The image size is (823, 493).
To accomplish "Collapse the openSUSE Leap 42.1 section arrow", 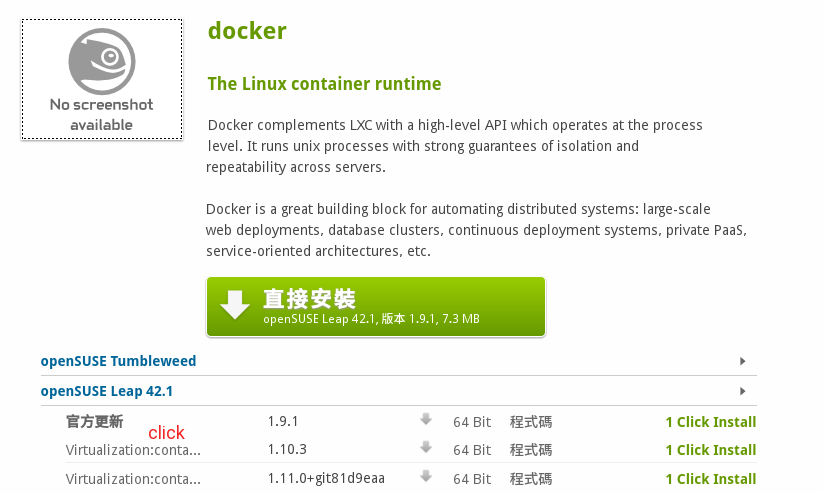I will pos(743,391).
